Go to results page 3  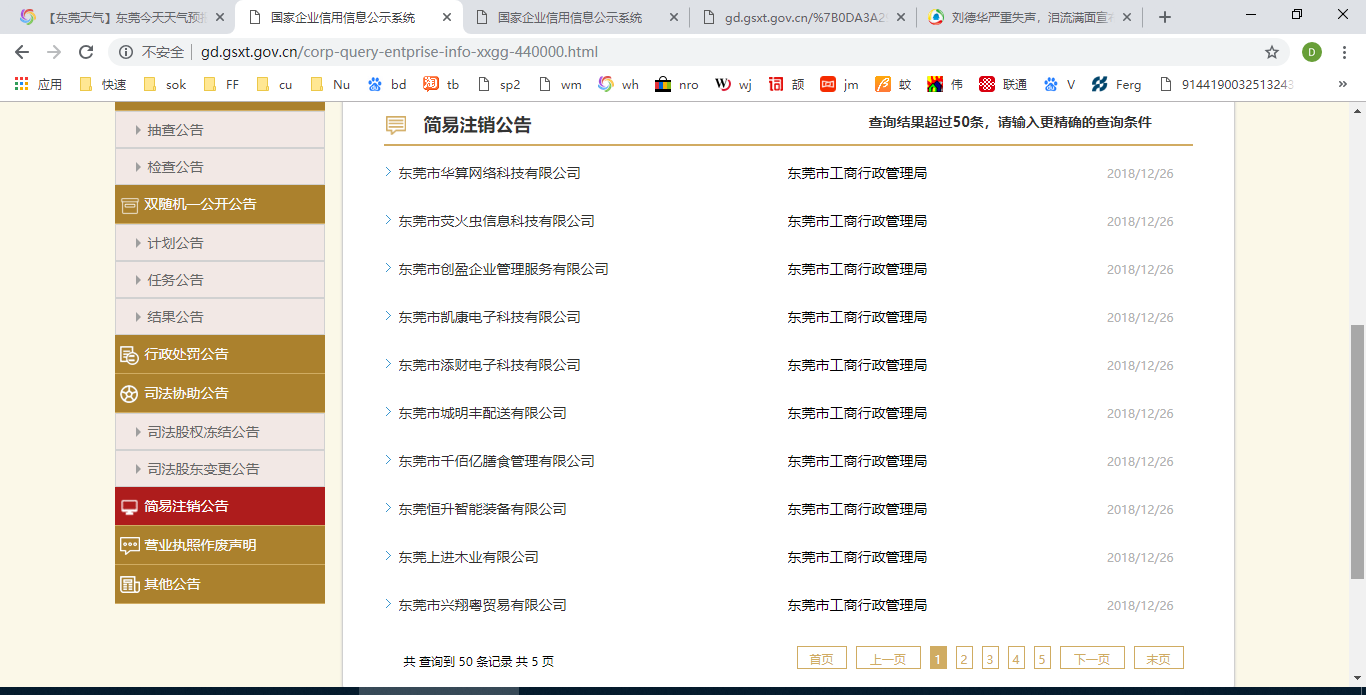pos(990,658)
